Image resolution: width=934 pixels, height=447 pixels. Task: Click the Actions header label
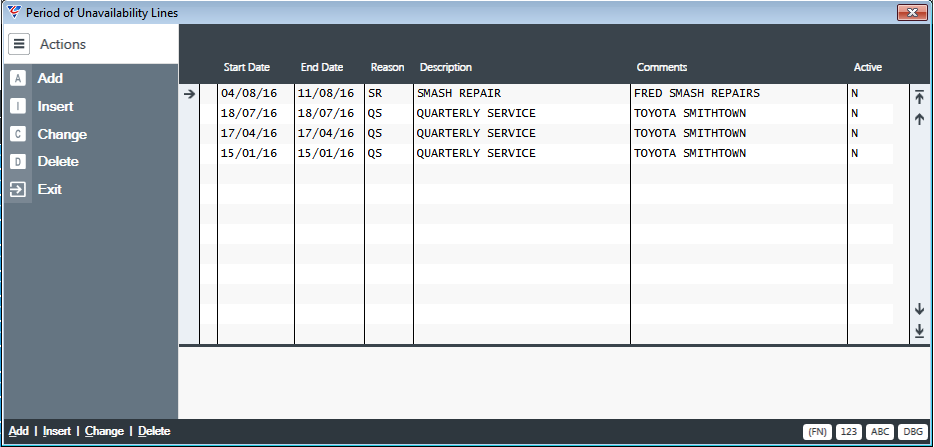click(63, 44)
